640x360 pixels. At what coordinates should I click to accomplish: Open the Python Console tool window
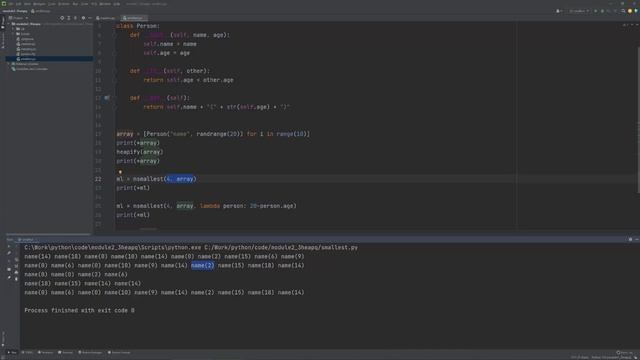point(119,352)
